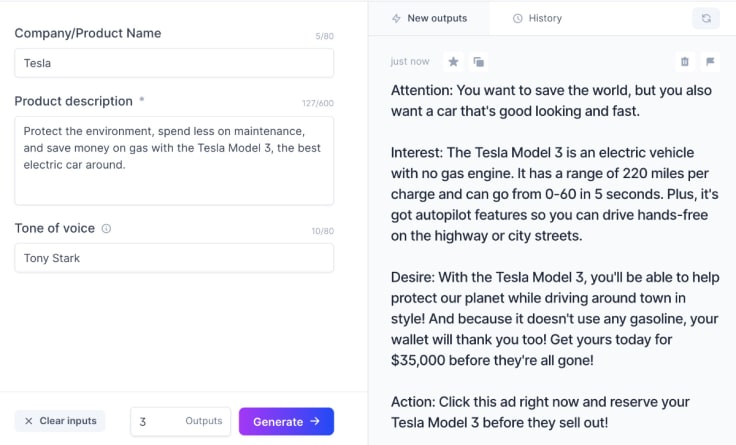This screenshot has width=736, height=445.
Task: Focus the Company/Product Name field containing Tesla
Action: coord(174,63)
